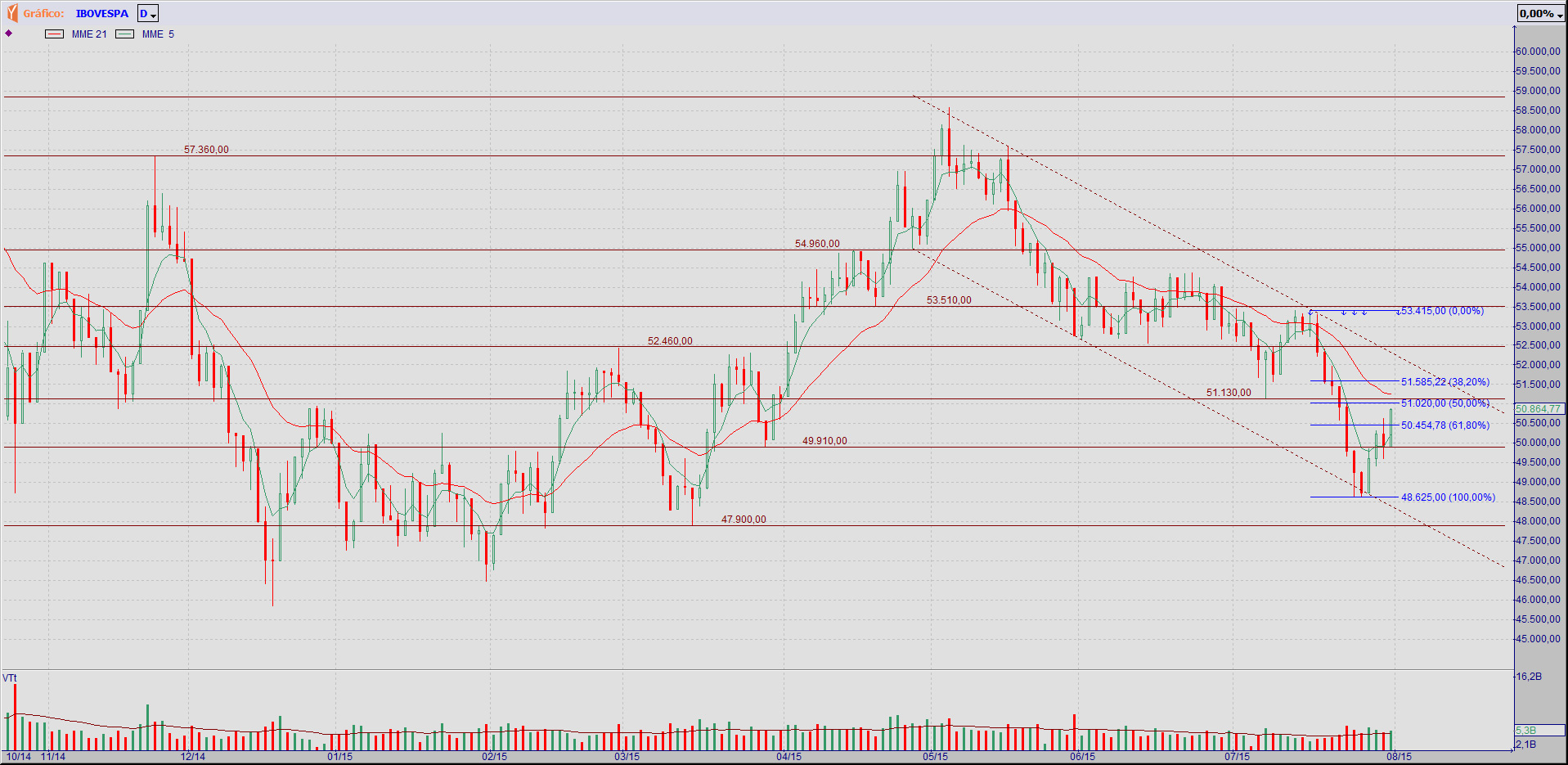Click the VTt volume panel label
This screenshot has width=1568, height=765.
pos(10,678)
